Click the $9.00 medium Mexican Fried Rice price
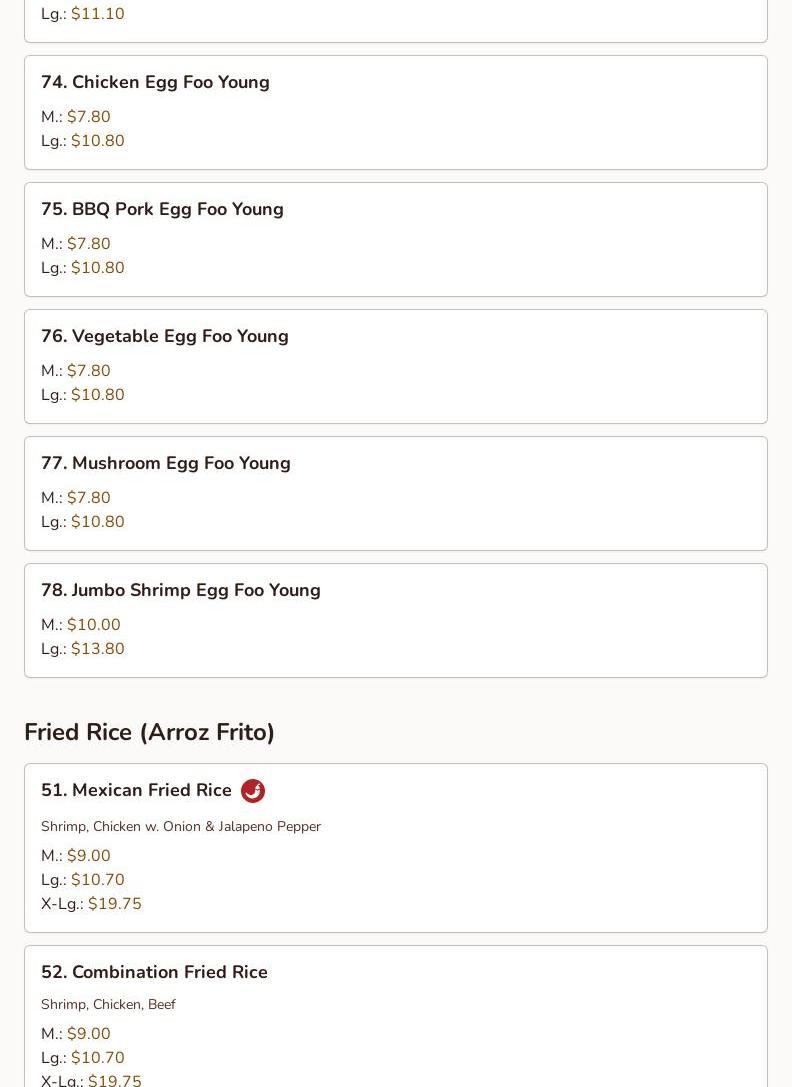Screen dimensions: 792x1087 89,856
